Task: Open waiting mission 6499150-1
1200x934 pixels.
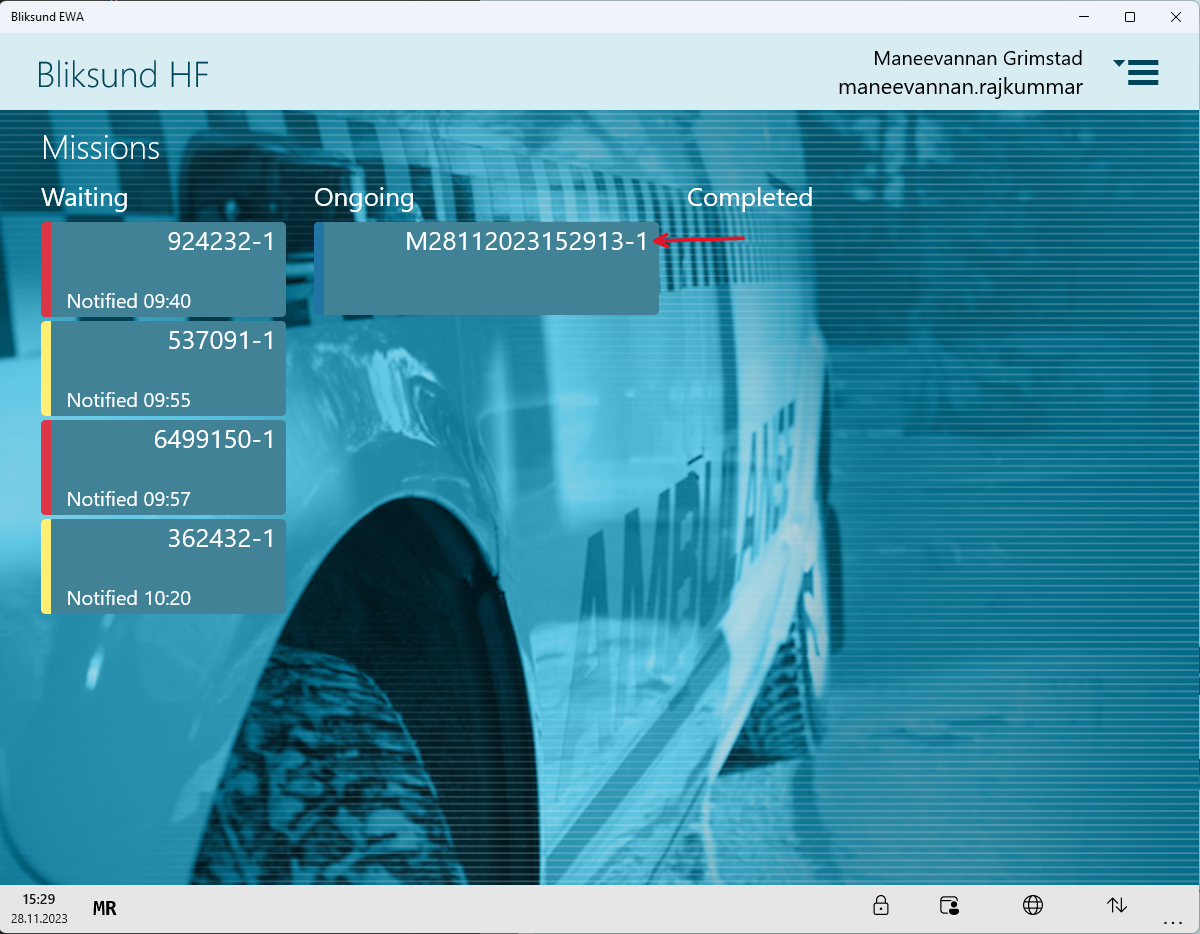Action: pos(164,468)
